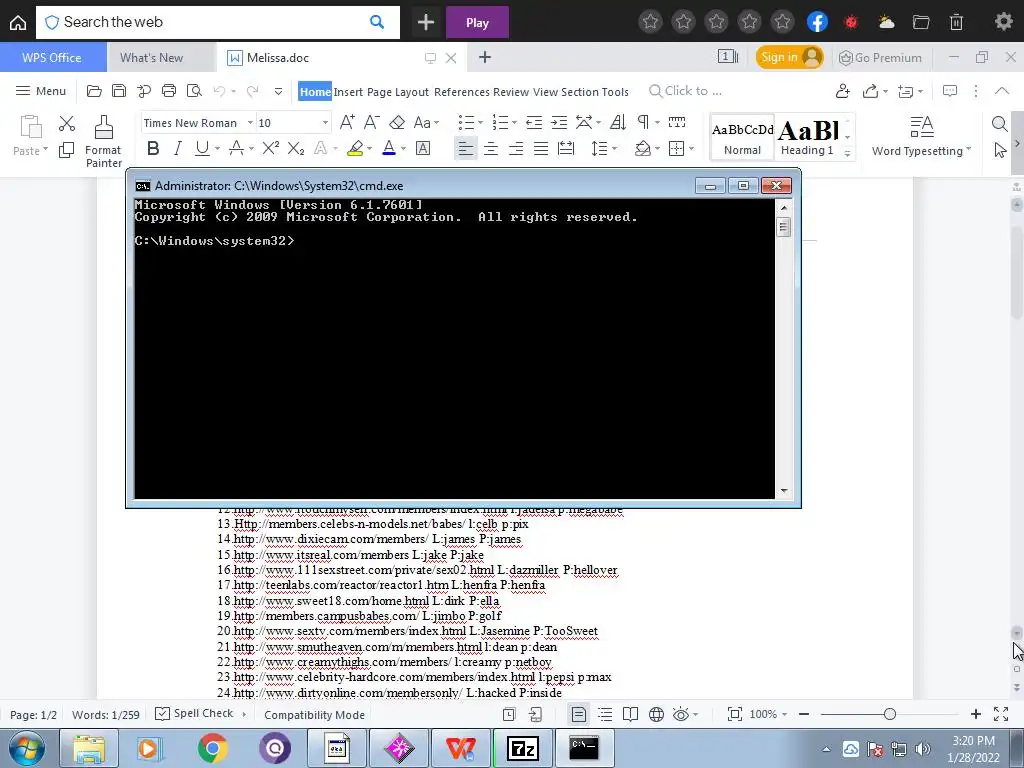The width and height of the screenshot is (1024, 768).
Task: Expand the styles gallery arrow
Action: point(847,152)
